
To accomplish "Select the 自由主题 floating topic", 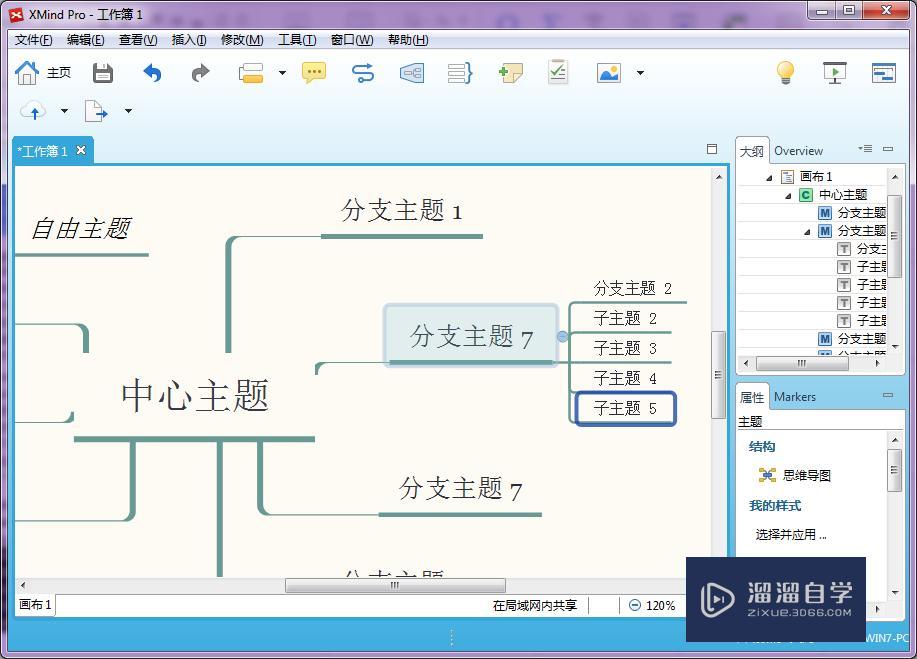I will tap(81, 228).
